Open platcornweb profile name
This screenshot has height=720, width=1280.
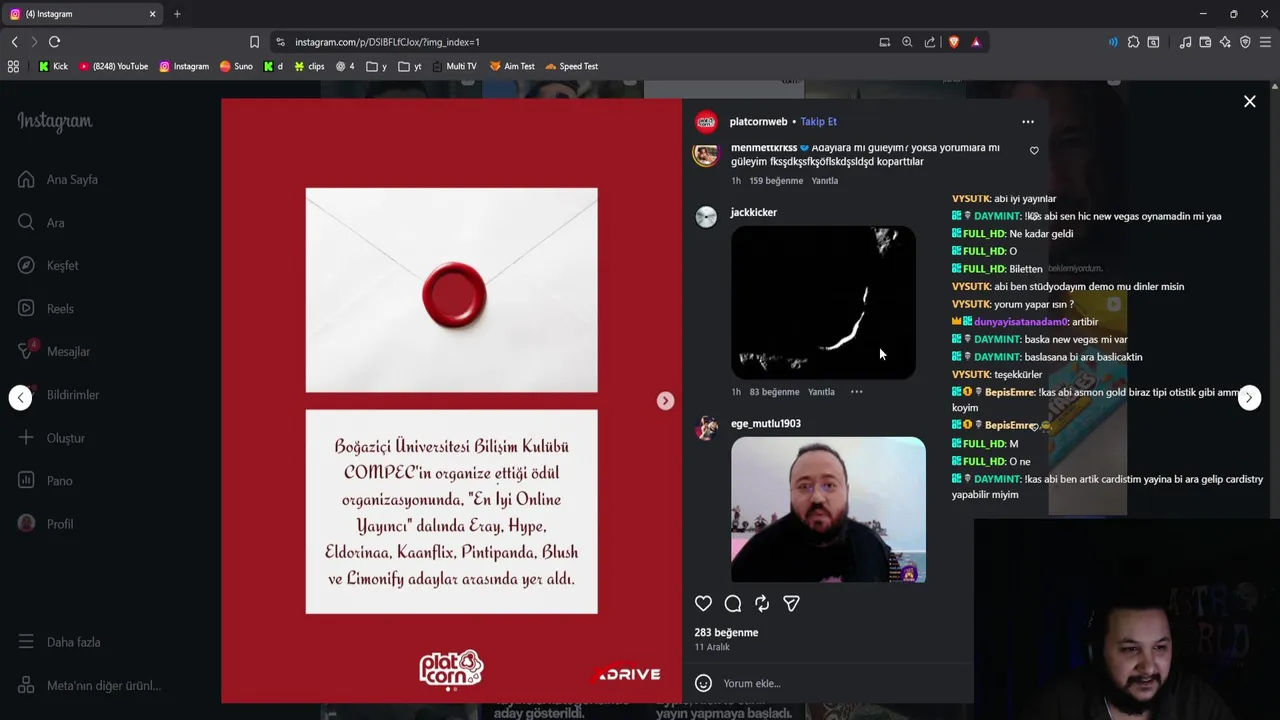click(x=758, y=122)
